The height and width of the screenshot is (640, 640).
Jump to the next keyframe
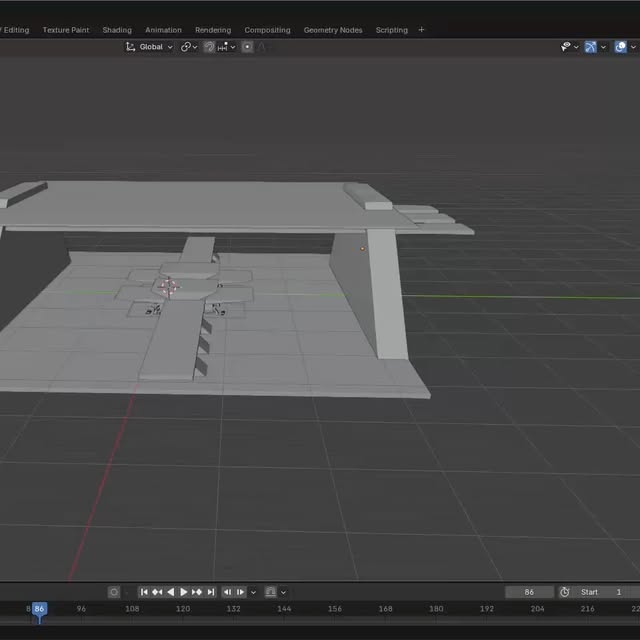[x=197, y=592]
